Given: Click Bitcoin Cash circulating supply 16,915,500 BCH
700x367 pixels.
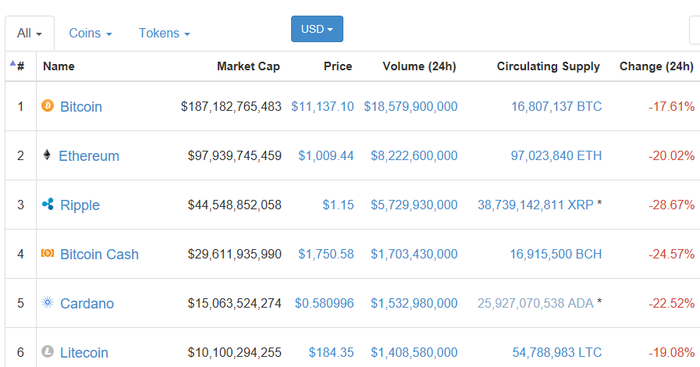Looking at the screenshot, I should coord(556,254).
